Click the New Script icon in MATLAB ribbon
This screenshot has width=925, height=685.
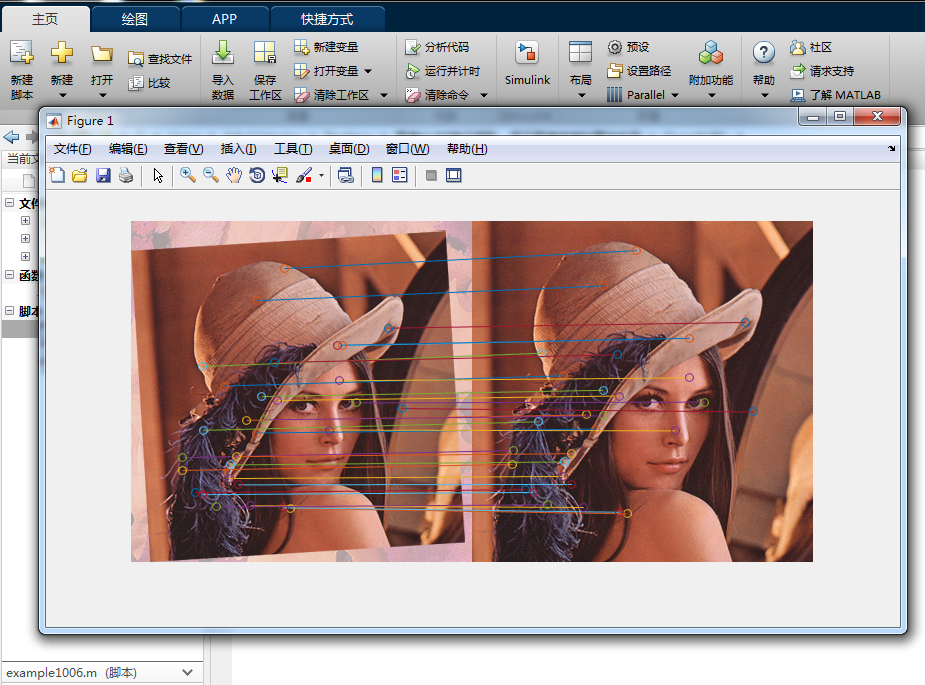pos(22,54)
